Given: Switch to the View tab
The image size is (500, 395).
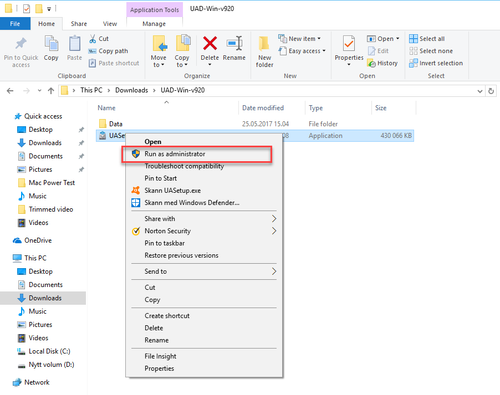Looking at the screenshot, I should coord(110,24).
